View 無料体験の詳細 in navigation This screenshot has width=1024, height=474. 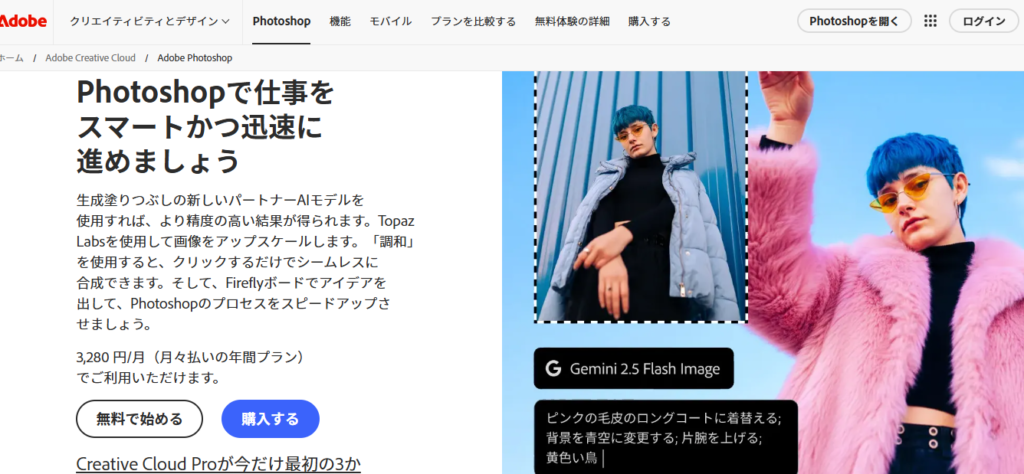point(572,22)
